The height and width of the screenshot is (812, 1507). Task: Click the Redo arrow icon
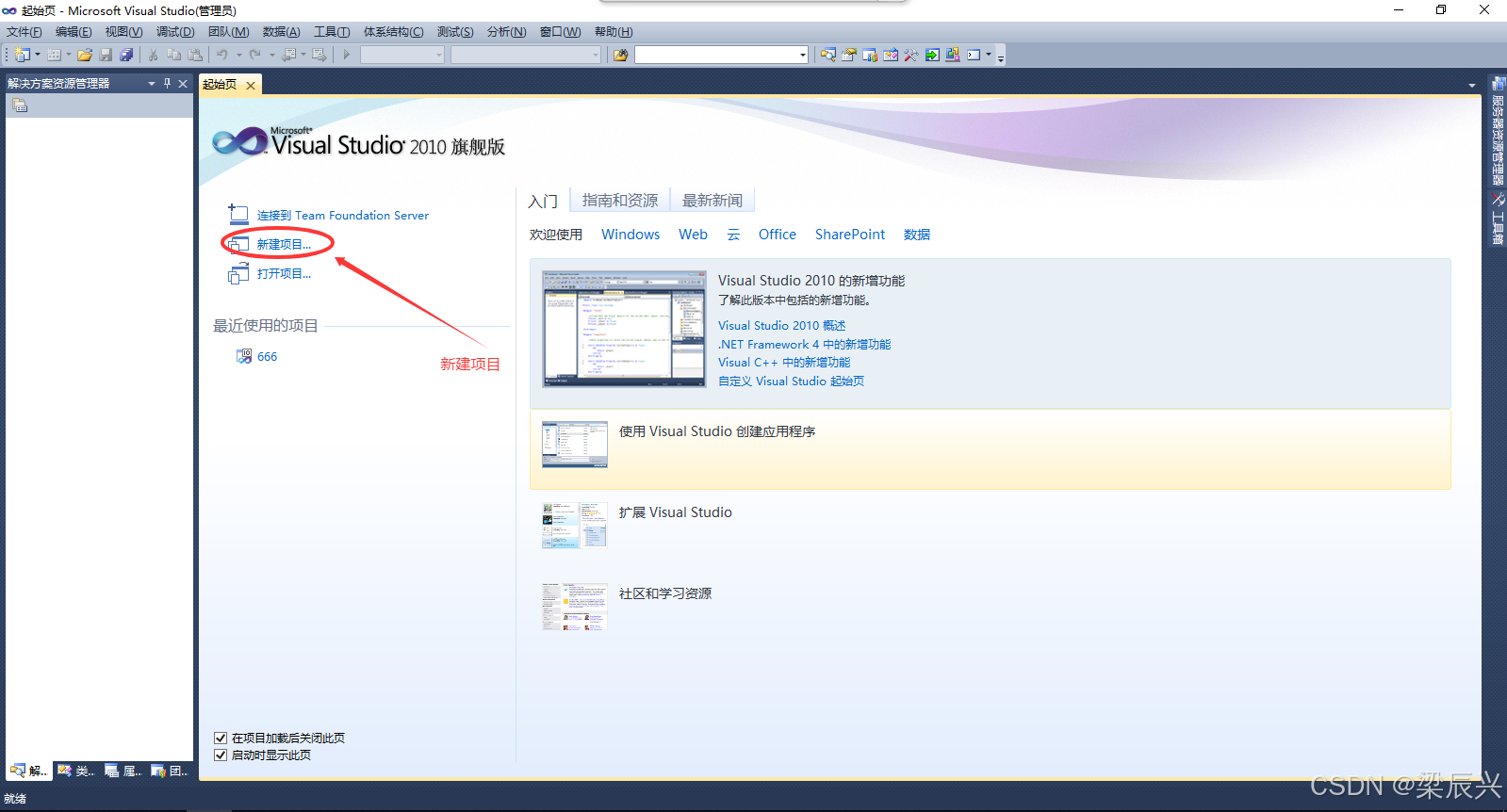click(x=255, y=55)
